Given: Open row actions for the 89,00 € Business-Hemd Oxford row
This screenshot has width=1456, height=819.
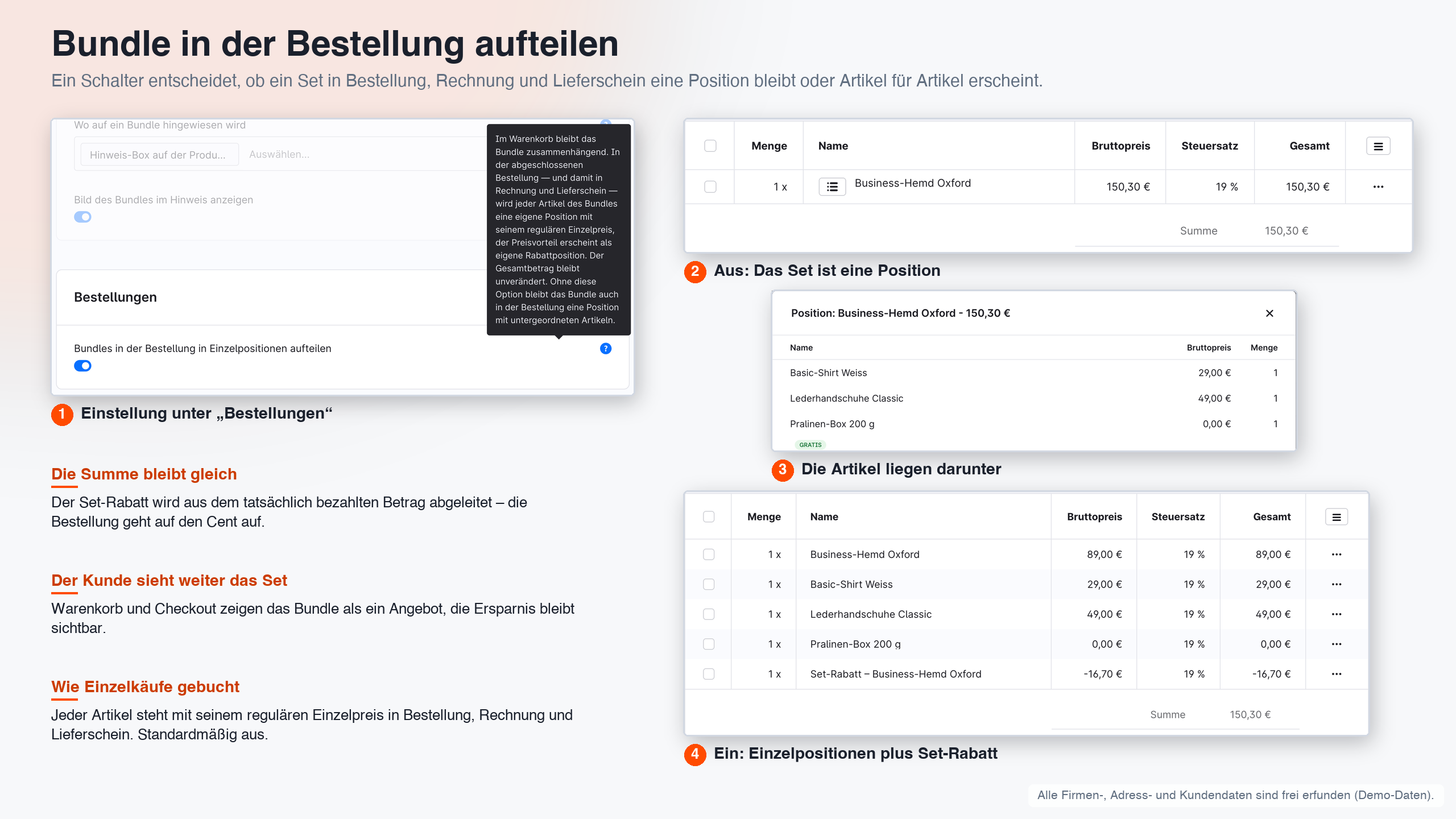Looking at the screenshot, I should coord(1337,555).
